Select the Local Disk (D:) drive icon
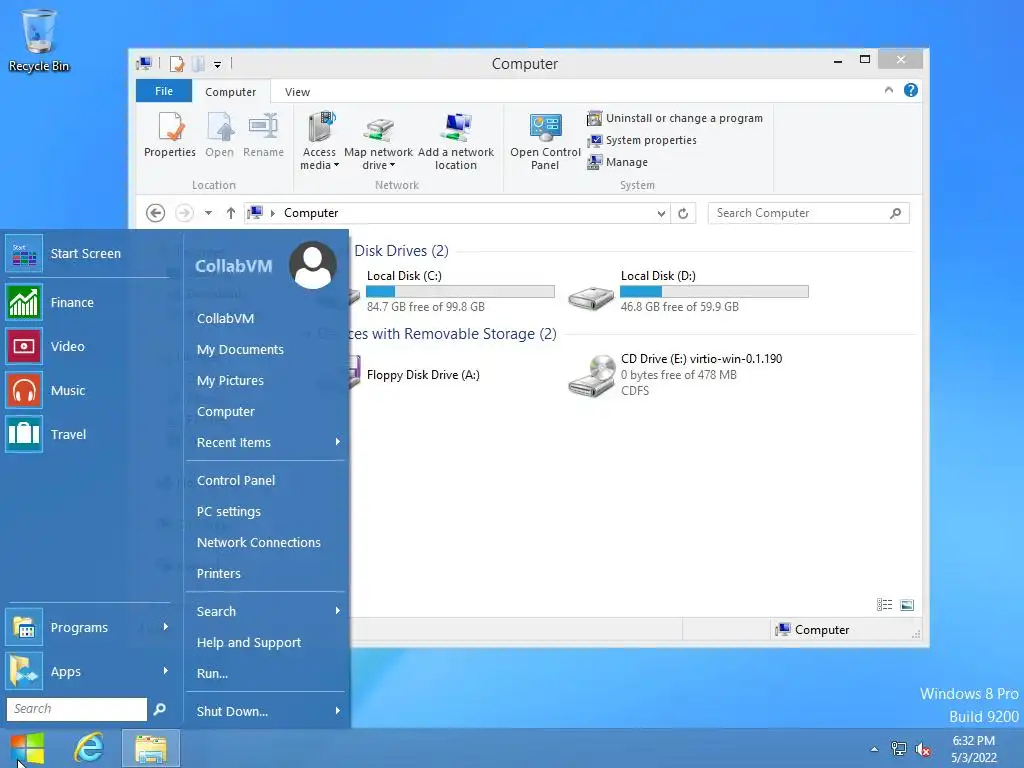The width and height of the screenshot is (1024, 768). tap(591, 297)
